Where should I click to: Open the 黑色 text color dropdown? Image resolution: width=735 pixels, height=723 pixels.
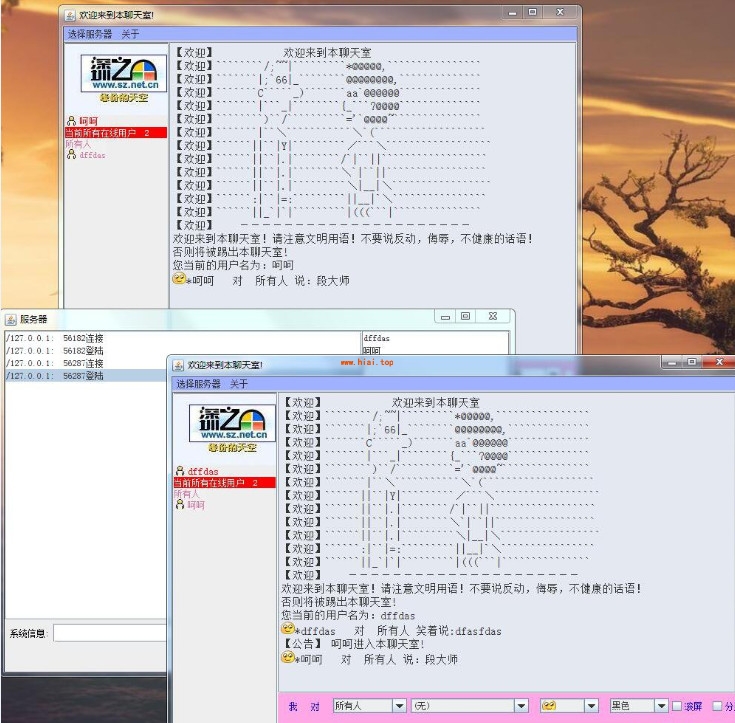pyautogui.click(x=638, y=705)
